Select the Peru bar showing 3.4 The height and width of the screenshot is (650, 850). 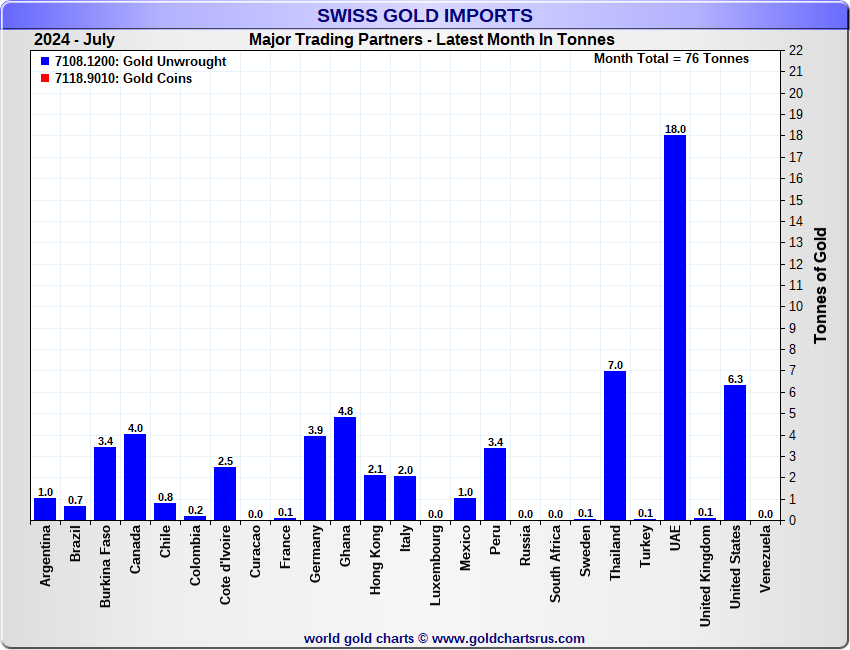495,484
